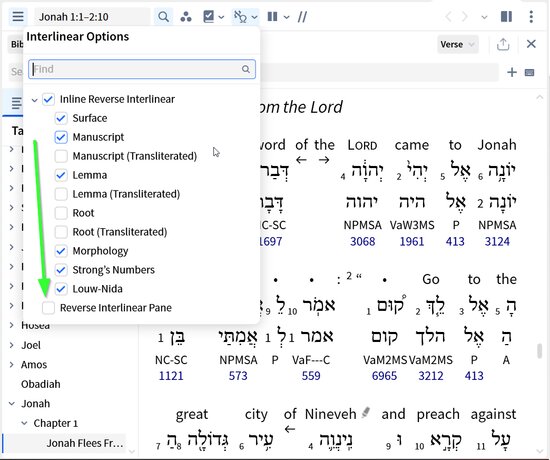Click the search magnifier toolbar icon

click(x=163, y=16)
